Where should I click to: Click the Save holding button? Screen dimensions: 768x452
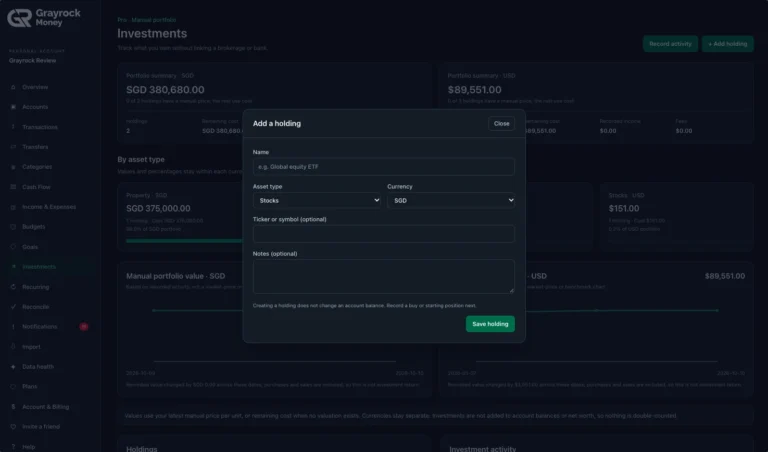(490, 324)
